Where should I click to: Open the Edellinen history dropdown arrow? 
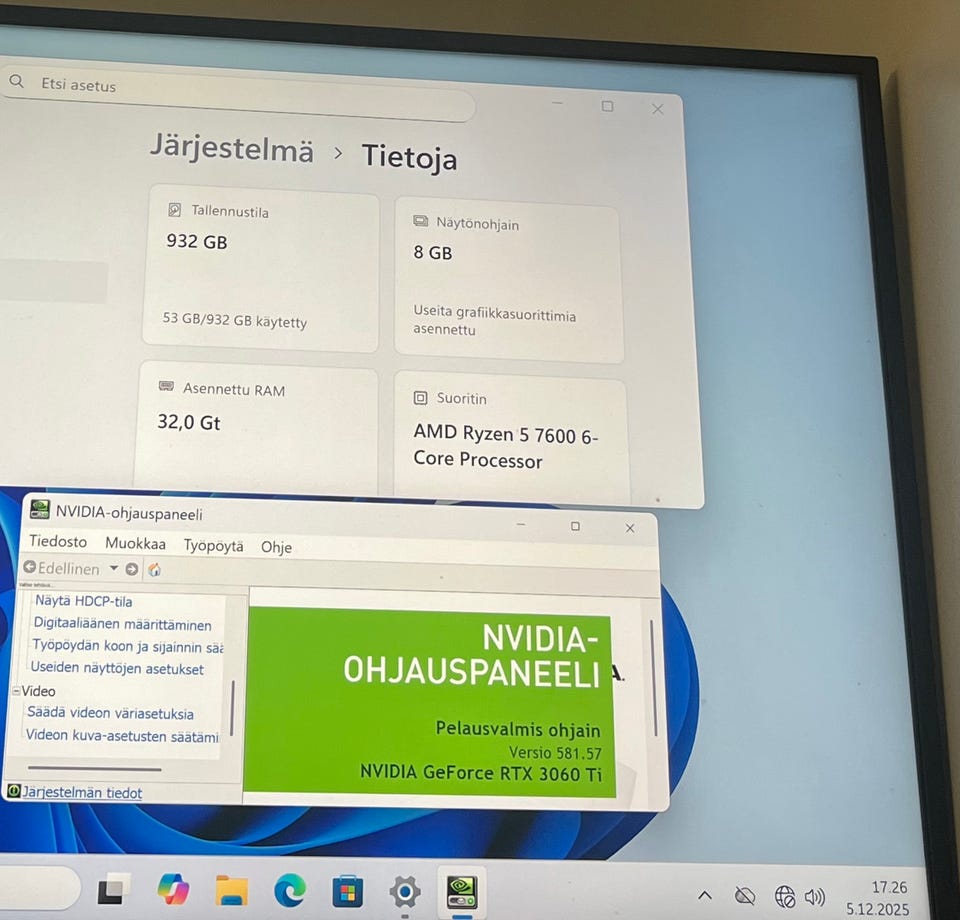pyautogui.click(x=114, y=569)
